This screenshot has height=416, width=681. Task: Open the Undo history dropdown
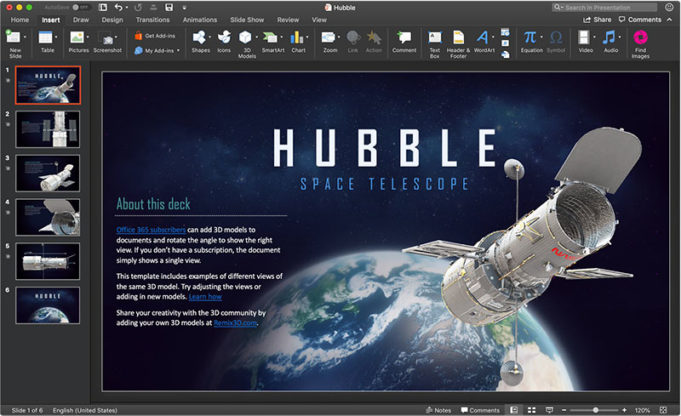point(126,7)
